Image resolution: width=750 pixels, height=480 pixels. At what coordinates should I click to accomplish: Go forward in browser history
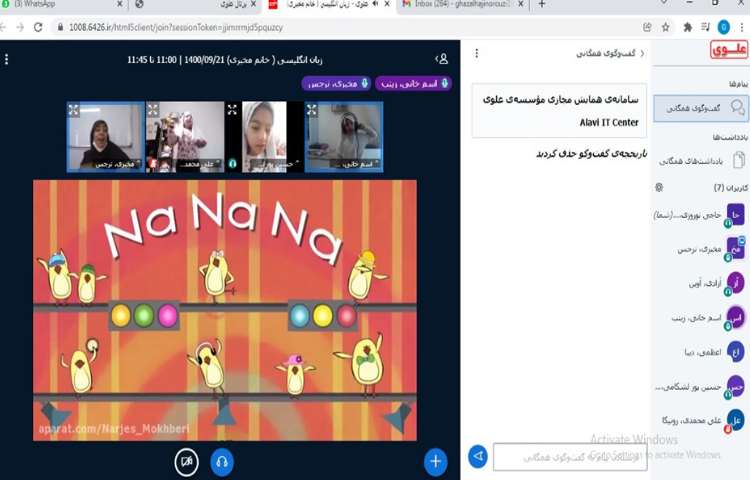20,27
